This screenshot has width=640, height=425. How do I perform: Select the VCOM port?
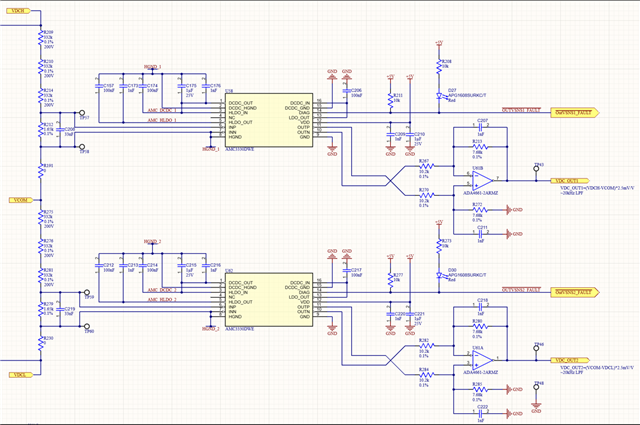pyautogui.click(x=20, y=200)
